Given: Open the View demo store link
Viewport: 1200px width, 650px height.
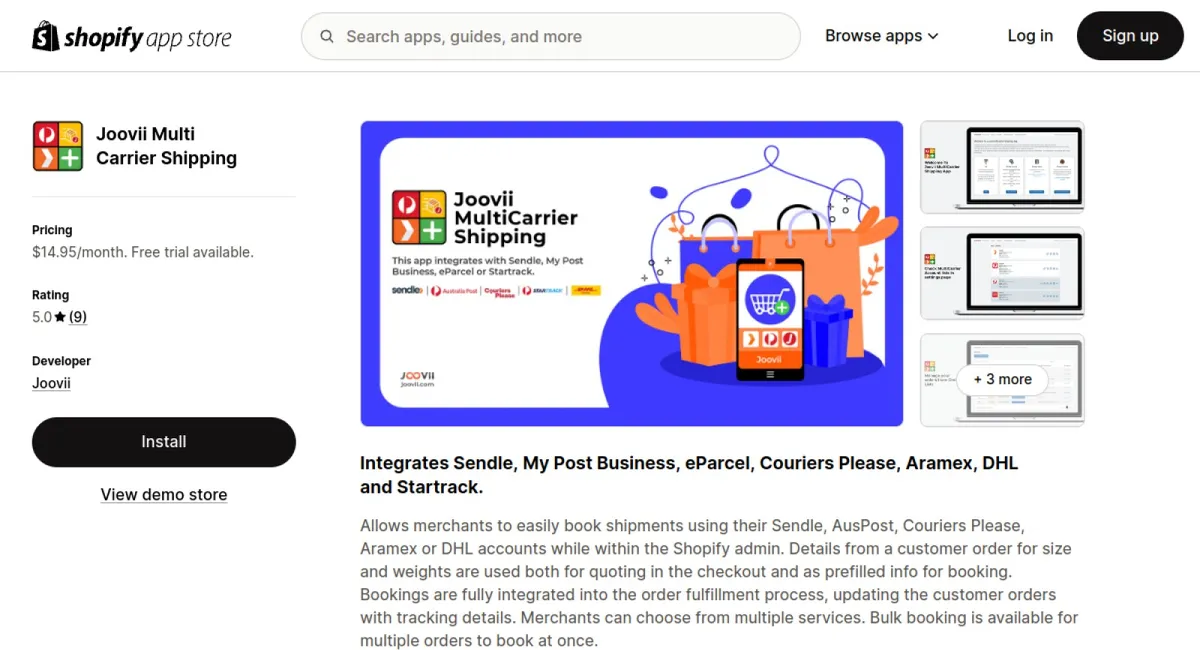Looking at the screenshot, I should (164, 495).
